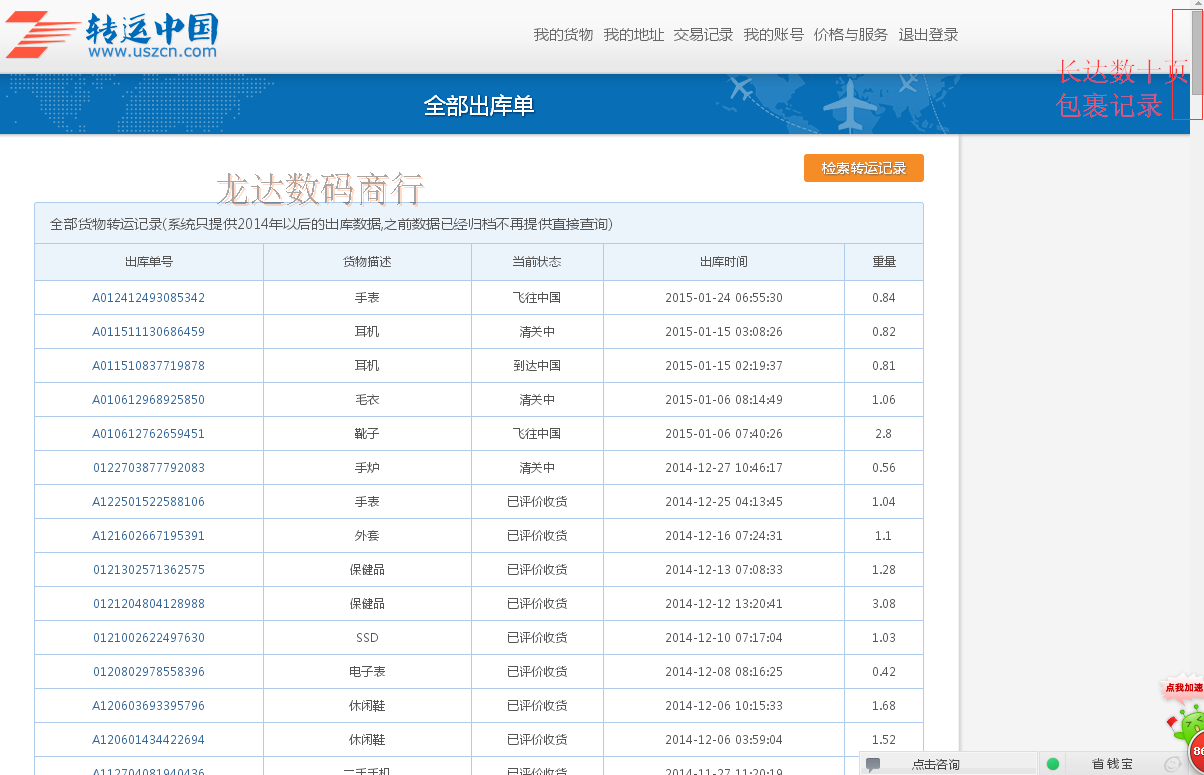1204x775 pixels.
Task: Click the smiley face icon after 省钱宝
Action: click(x=1173, y=764)
